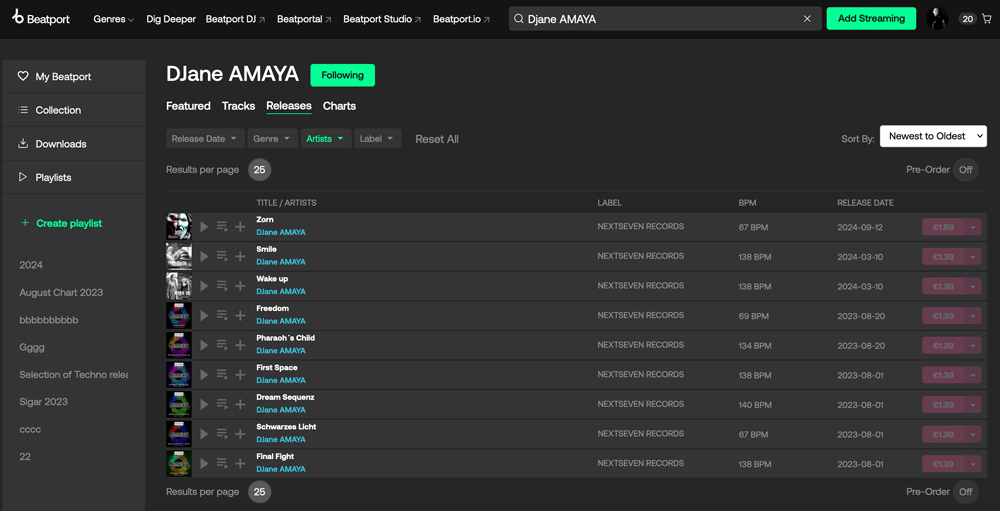Play the Smile release

pos(204,256)
